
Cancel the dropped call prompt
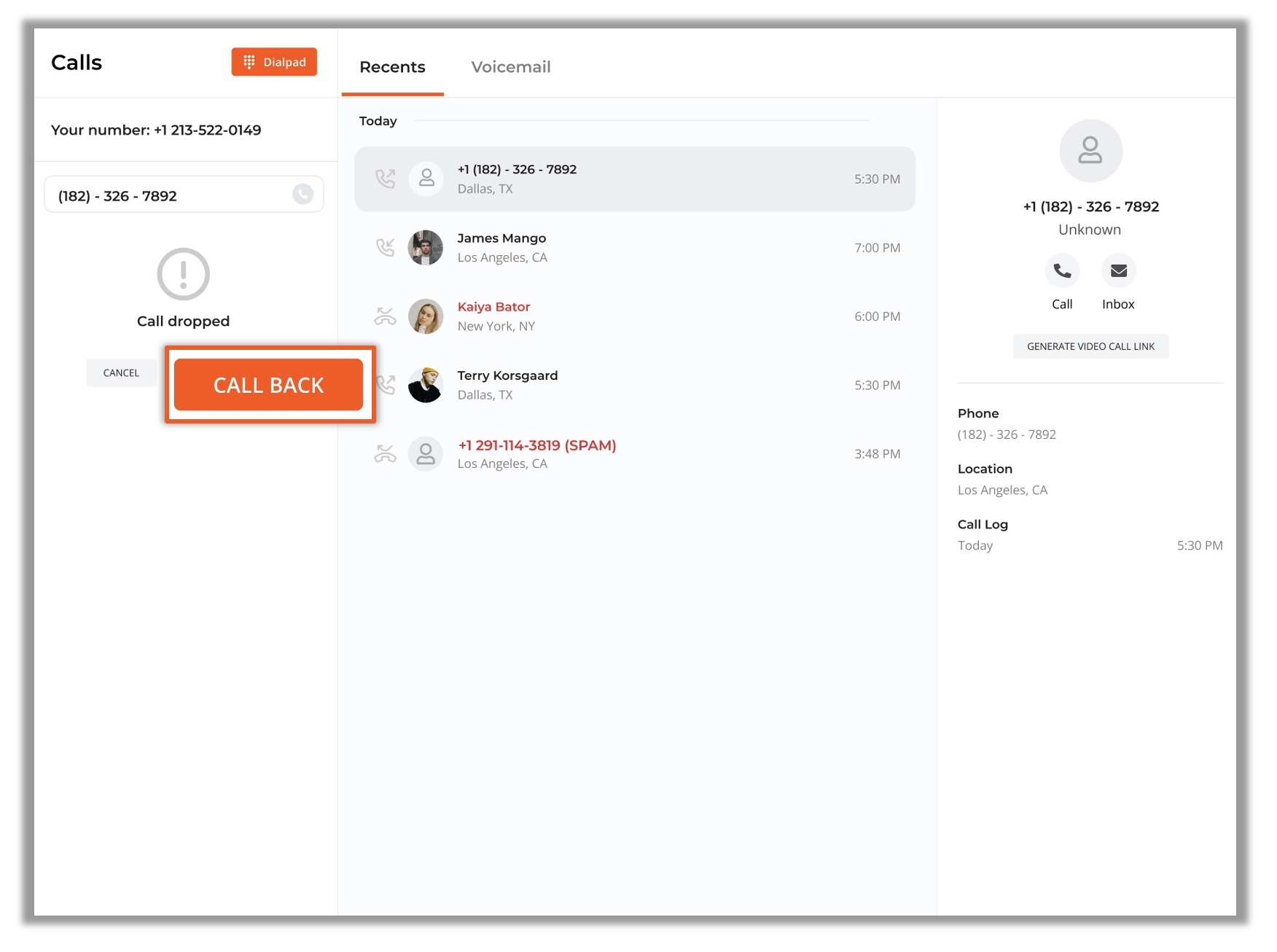121,372
